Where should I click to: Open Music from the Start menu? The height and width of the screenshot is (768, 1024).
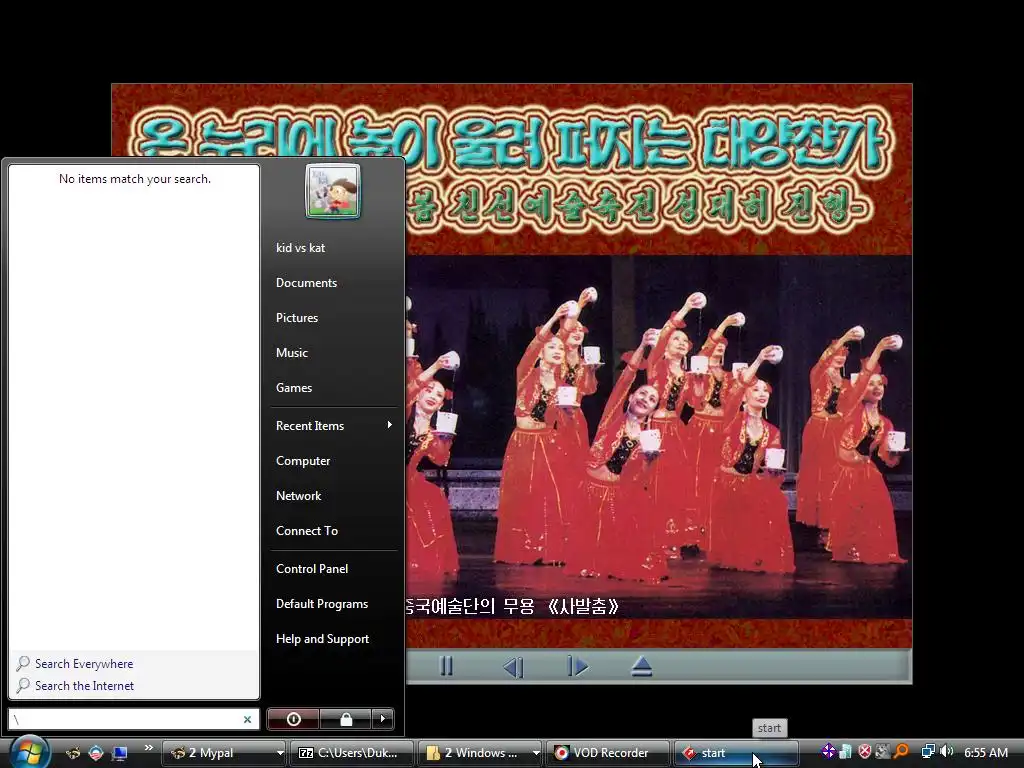pos(291,353)
